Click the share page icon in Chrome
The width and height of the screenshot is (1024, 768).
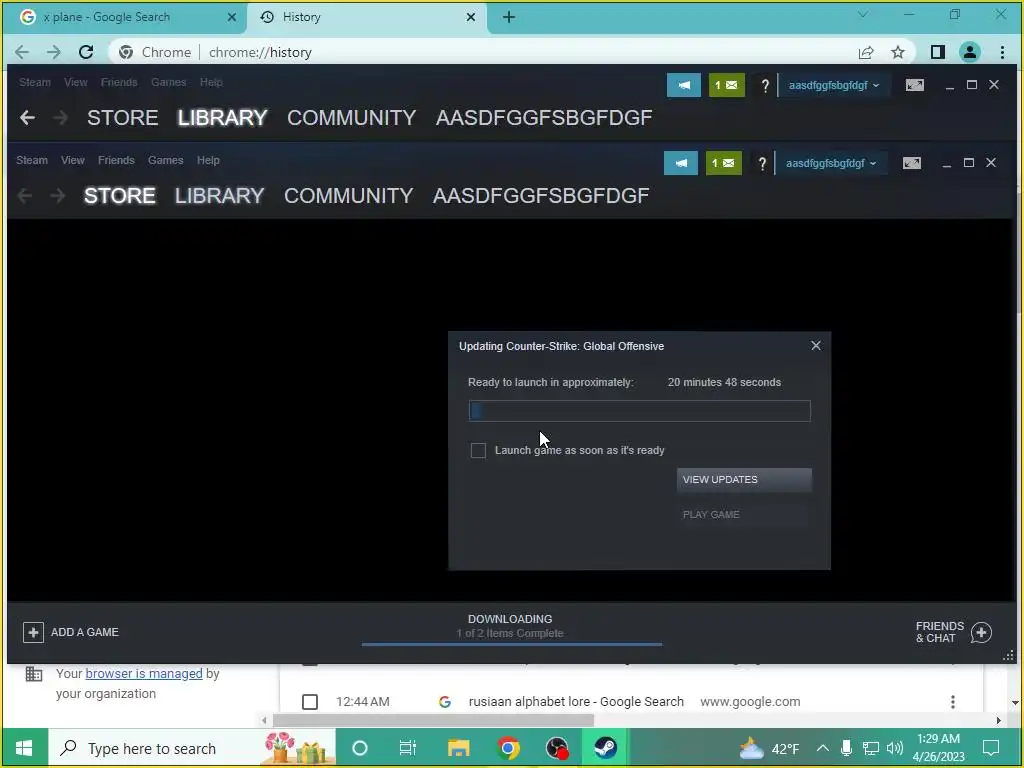click(866, 52)
